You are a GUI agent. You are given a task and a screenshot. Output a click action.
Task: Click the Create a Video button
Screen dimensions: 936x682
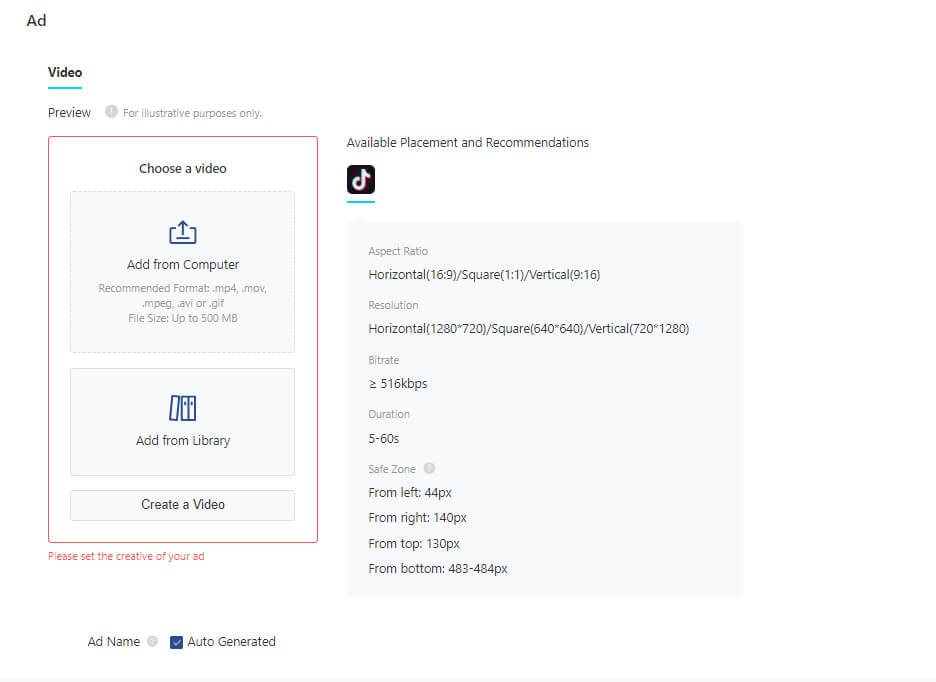click(x=182, y=505)
